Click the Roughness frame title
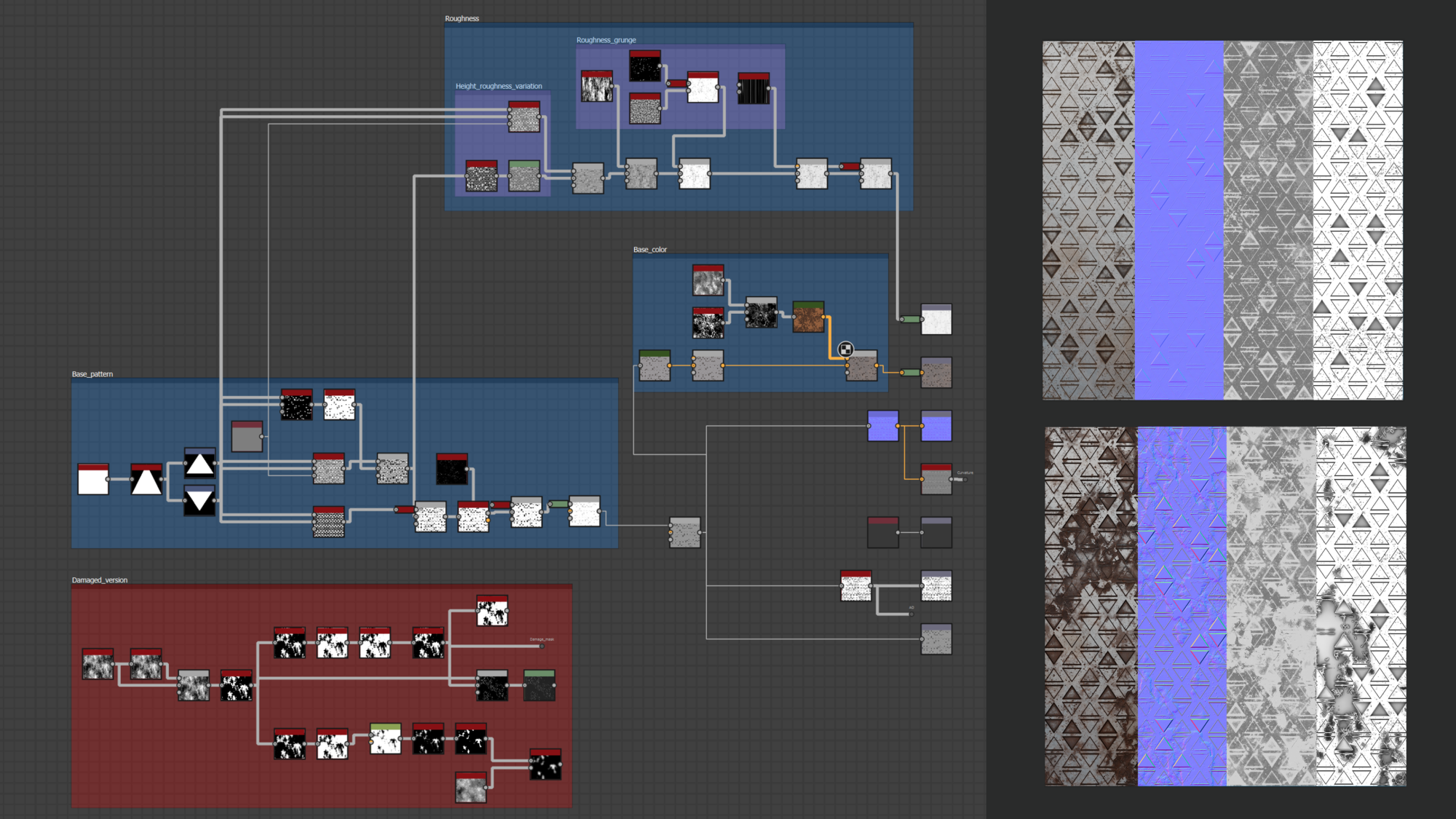The width and height of the screenshot is (1456, 819). point(462,18)
